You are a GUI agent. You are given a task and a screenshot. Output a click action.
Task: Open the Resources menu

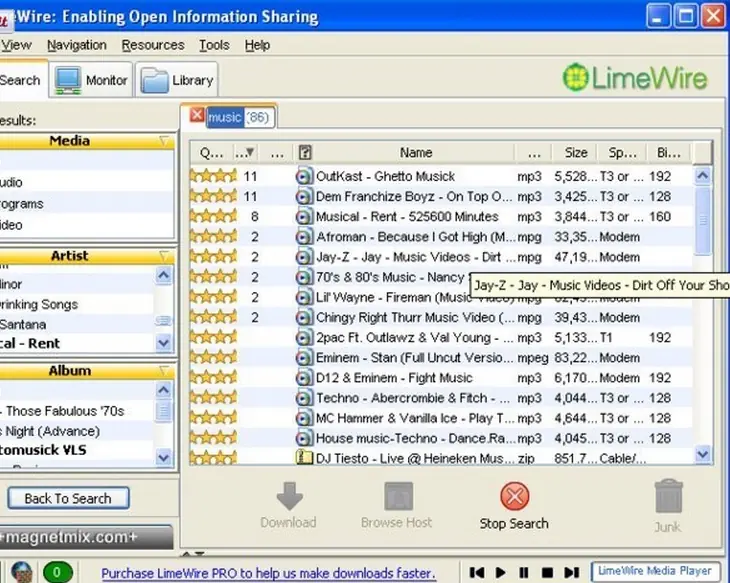(153, 45)
